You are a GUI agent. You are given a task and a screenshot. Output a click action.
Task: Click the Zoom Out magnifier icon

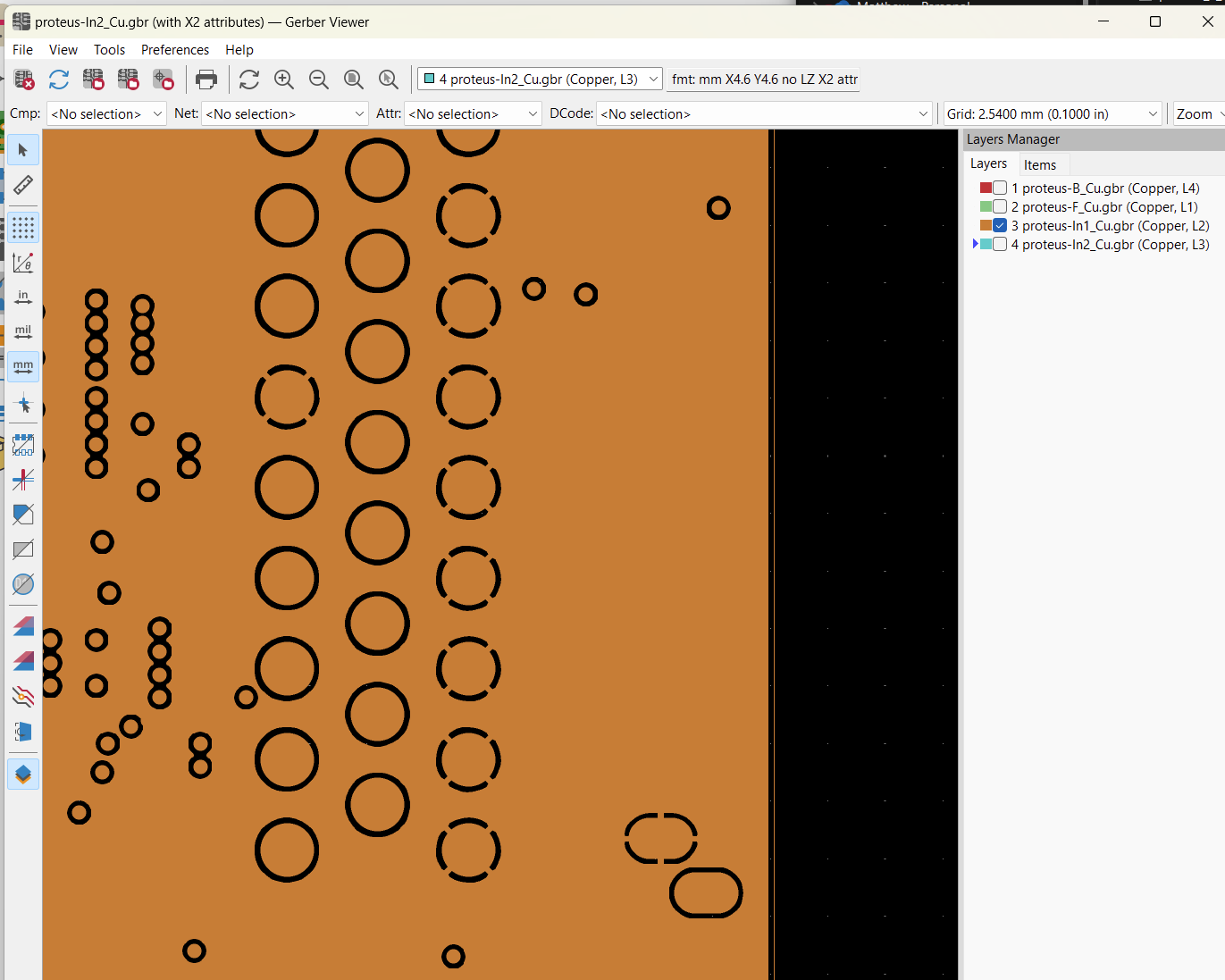point(319,80)
